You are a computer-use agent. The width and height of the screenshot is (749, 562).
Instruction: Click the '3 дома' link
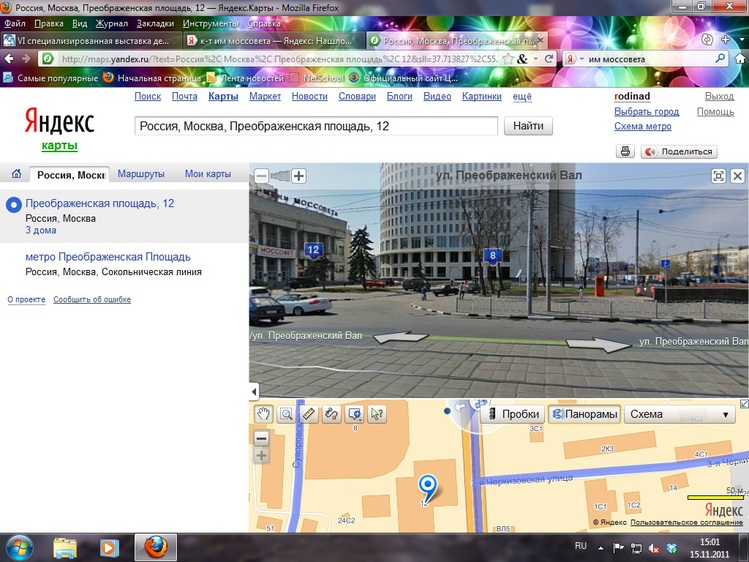[41, 230]
